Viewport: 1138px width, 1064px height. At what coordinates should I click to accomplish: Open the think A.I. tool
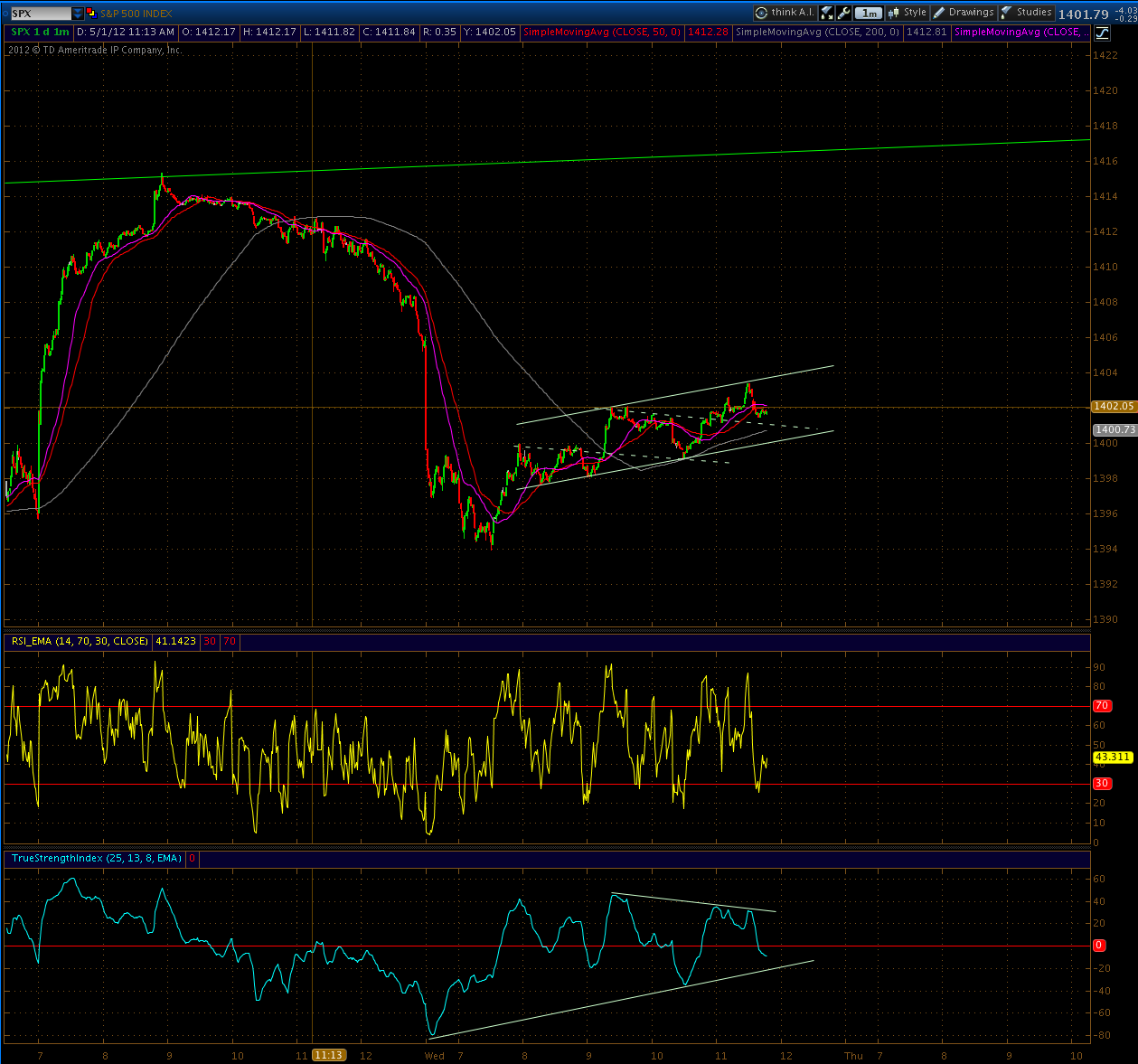coord(785,13)
